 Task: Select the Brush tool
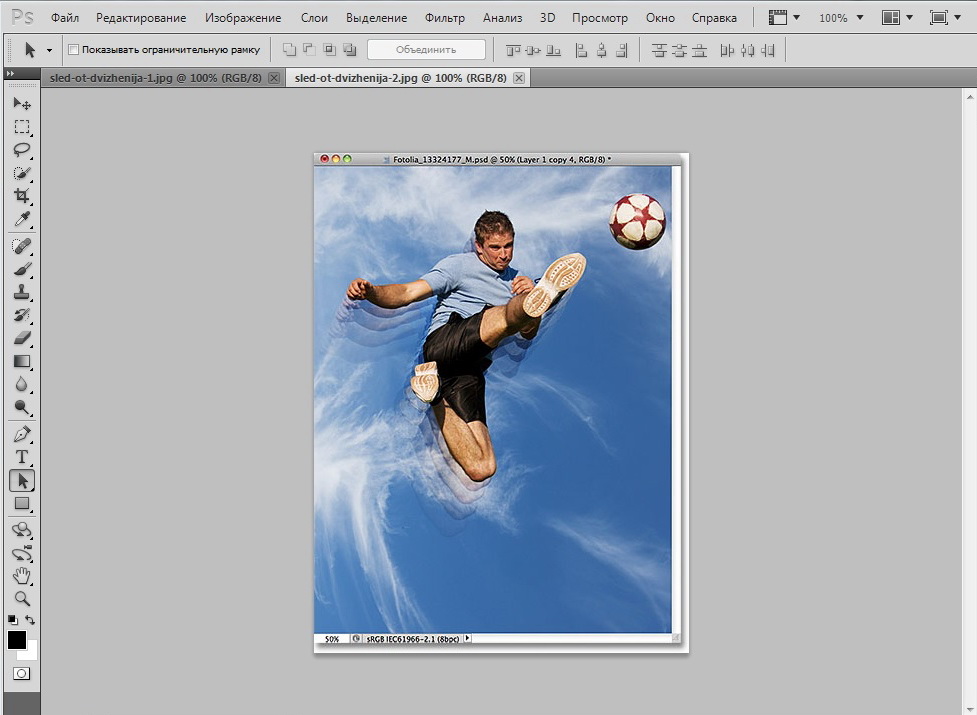(22, 270)
